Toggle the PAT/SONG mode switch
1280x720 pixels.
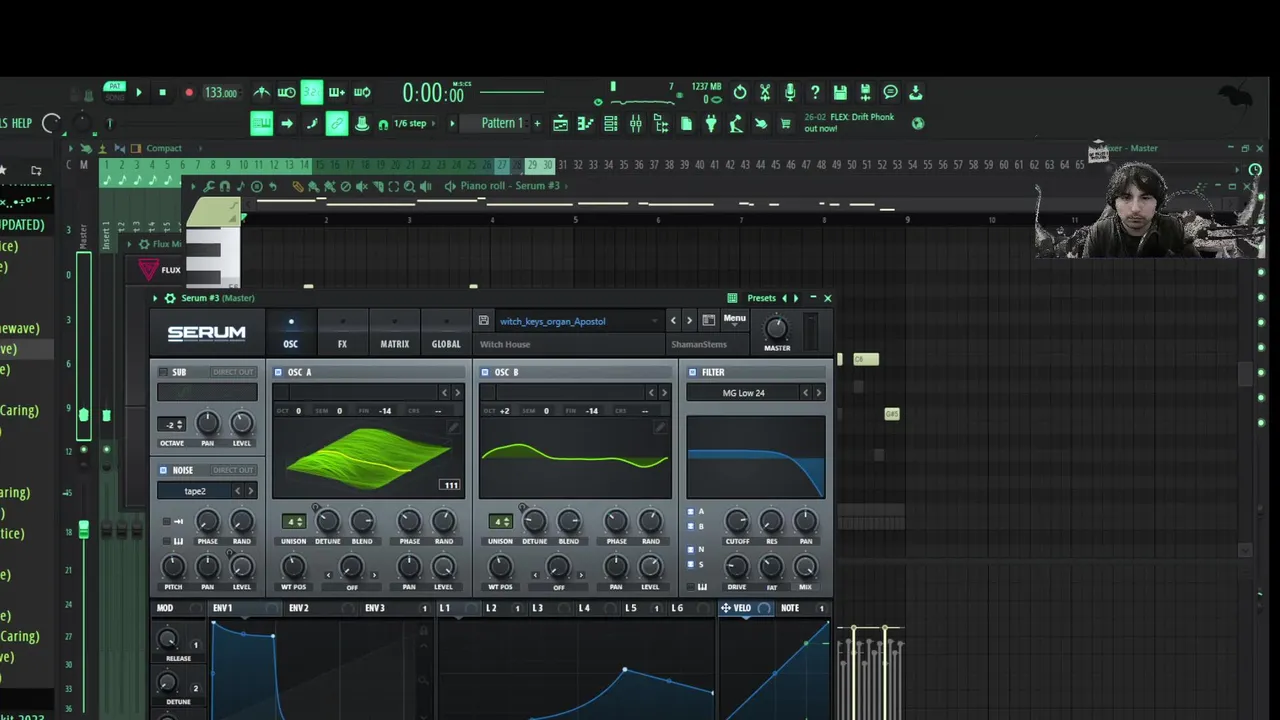click(x=115, y=92)
